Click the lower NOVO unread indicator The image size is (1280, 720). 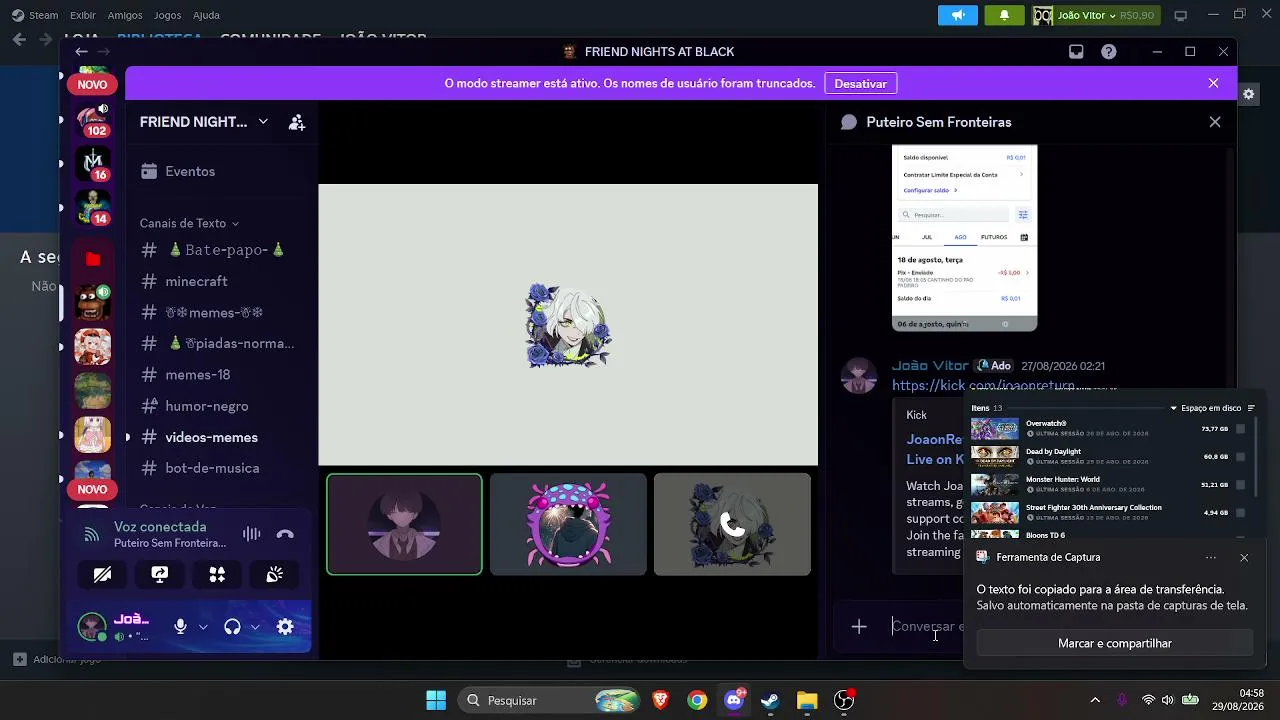tap(92, 489)
